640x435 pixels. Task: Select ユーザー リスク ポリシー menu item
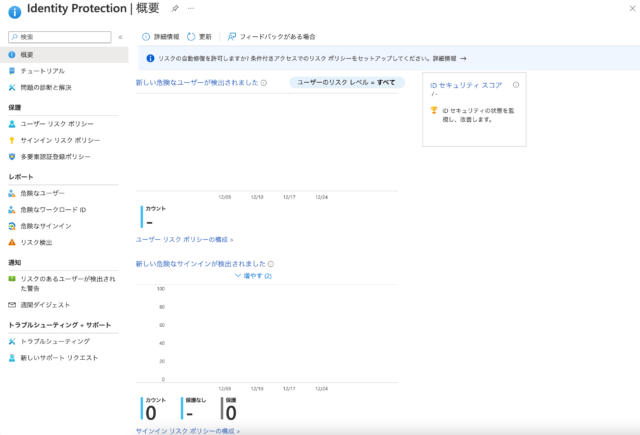click(x=57, y=124)
